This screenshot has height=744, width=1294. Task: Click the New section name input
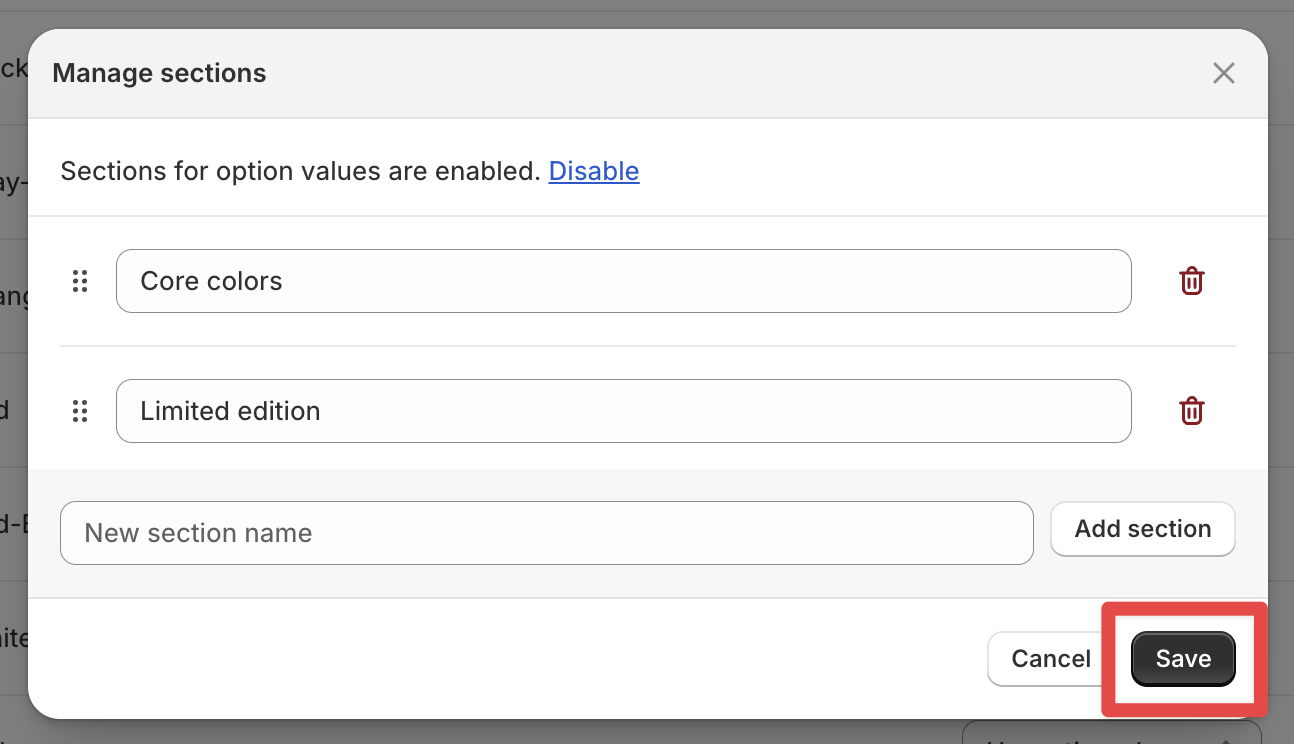pos(546,533)
